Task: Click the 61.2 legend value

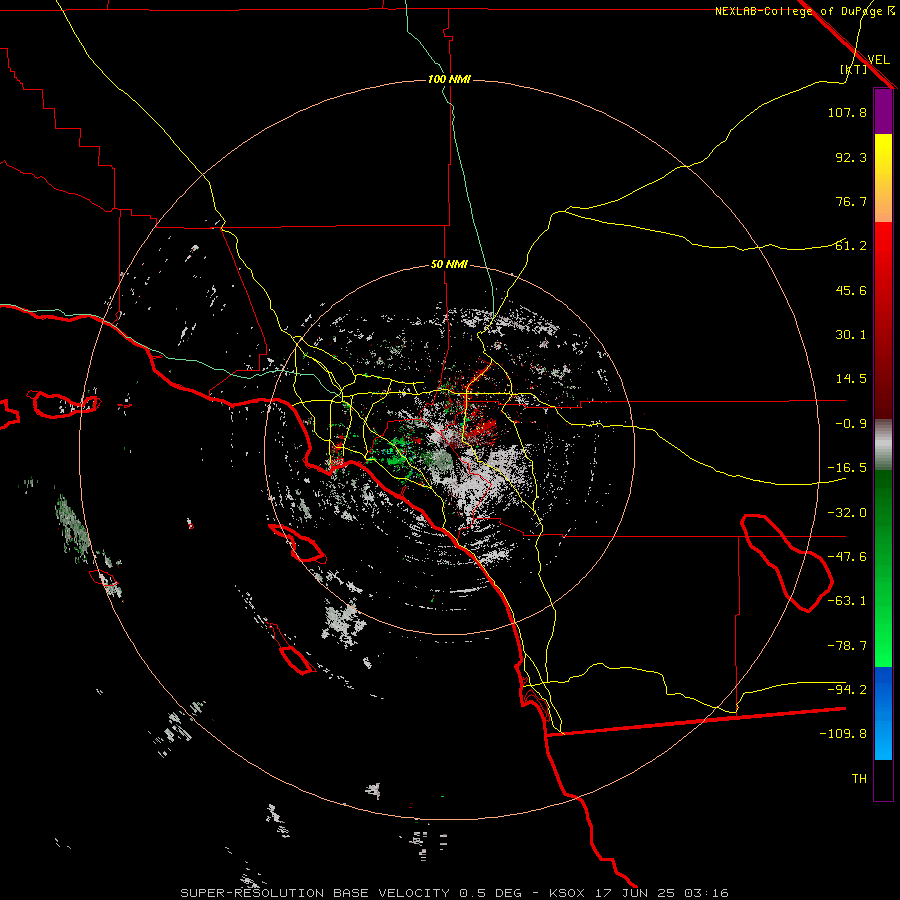Action: (x=851, y=246)
